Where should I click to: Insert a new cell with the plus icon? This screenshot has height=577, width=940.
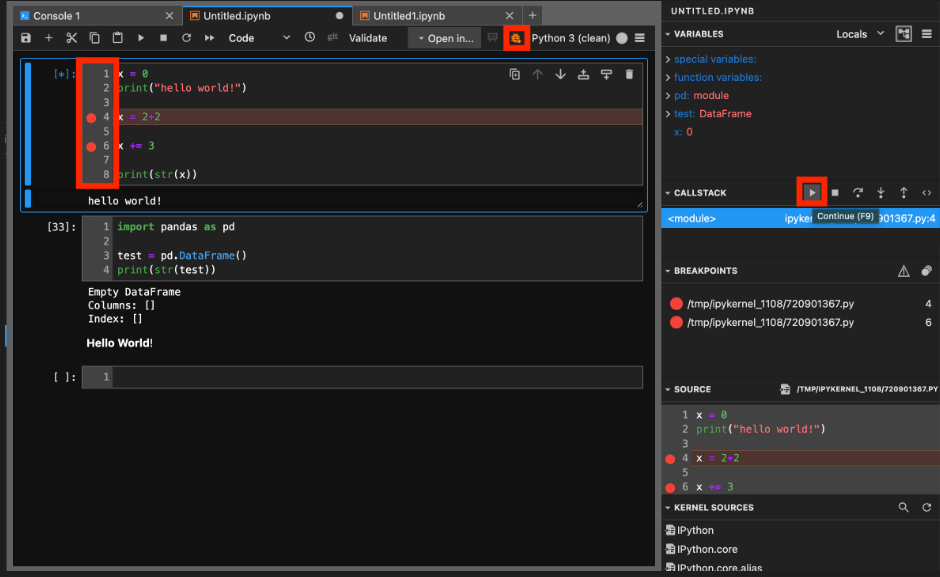tap(49, 38)
